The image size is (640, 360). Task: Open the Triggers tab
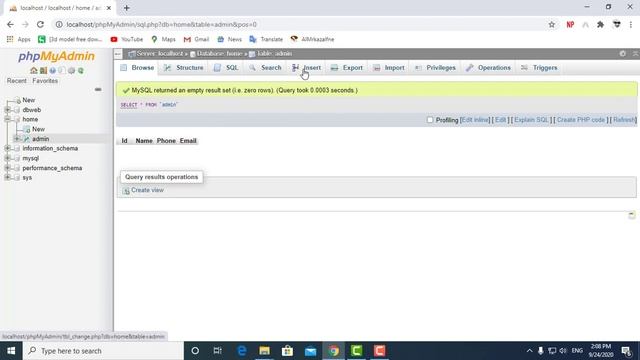(539, 68)
